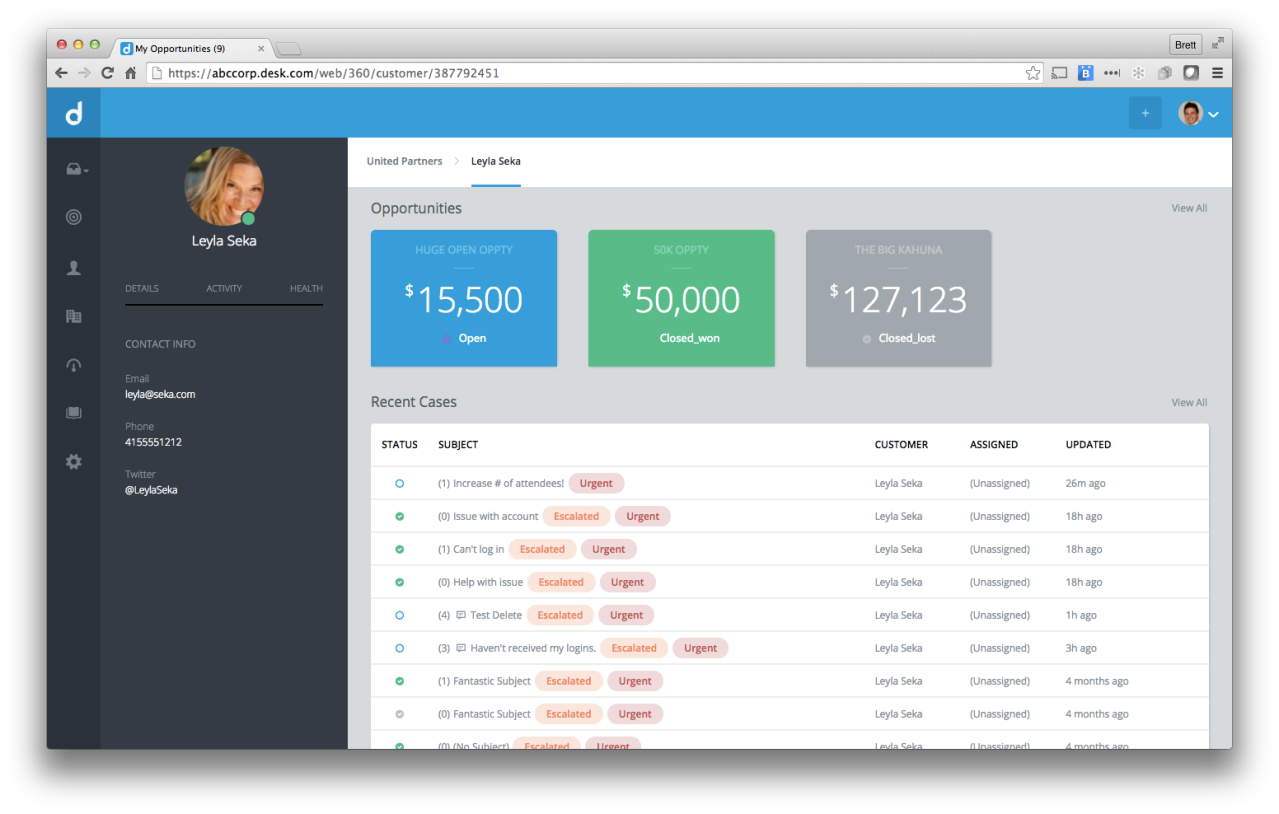The height and width of the screenshot is (814, 1279).
Task: Click the open circle status toggle on Test Delete case
Action: pos(399,614)
